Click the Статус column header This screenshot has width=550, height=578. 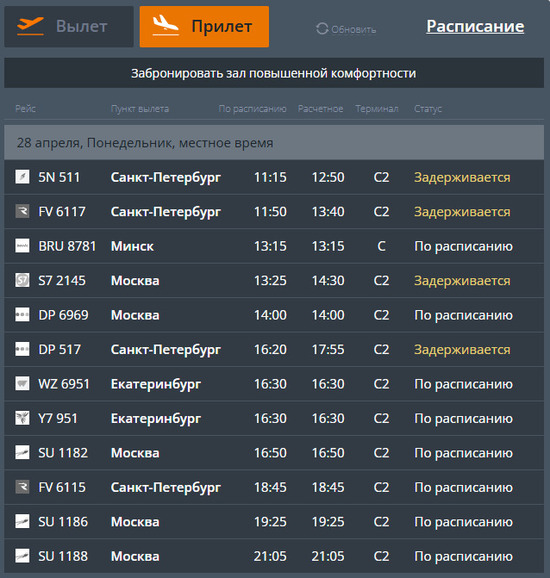point(428,109)
